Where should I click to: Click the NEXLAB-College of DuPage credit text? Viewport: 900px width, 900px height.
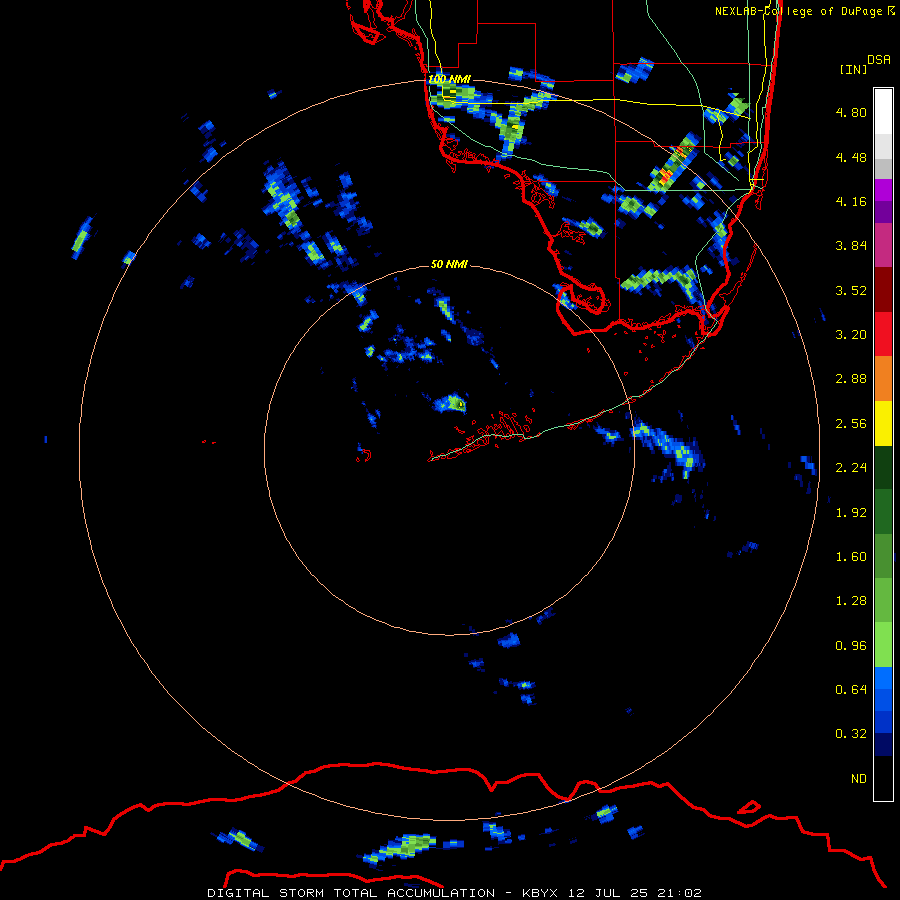[x=805, y=11]
